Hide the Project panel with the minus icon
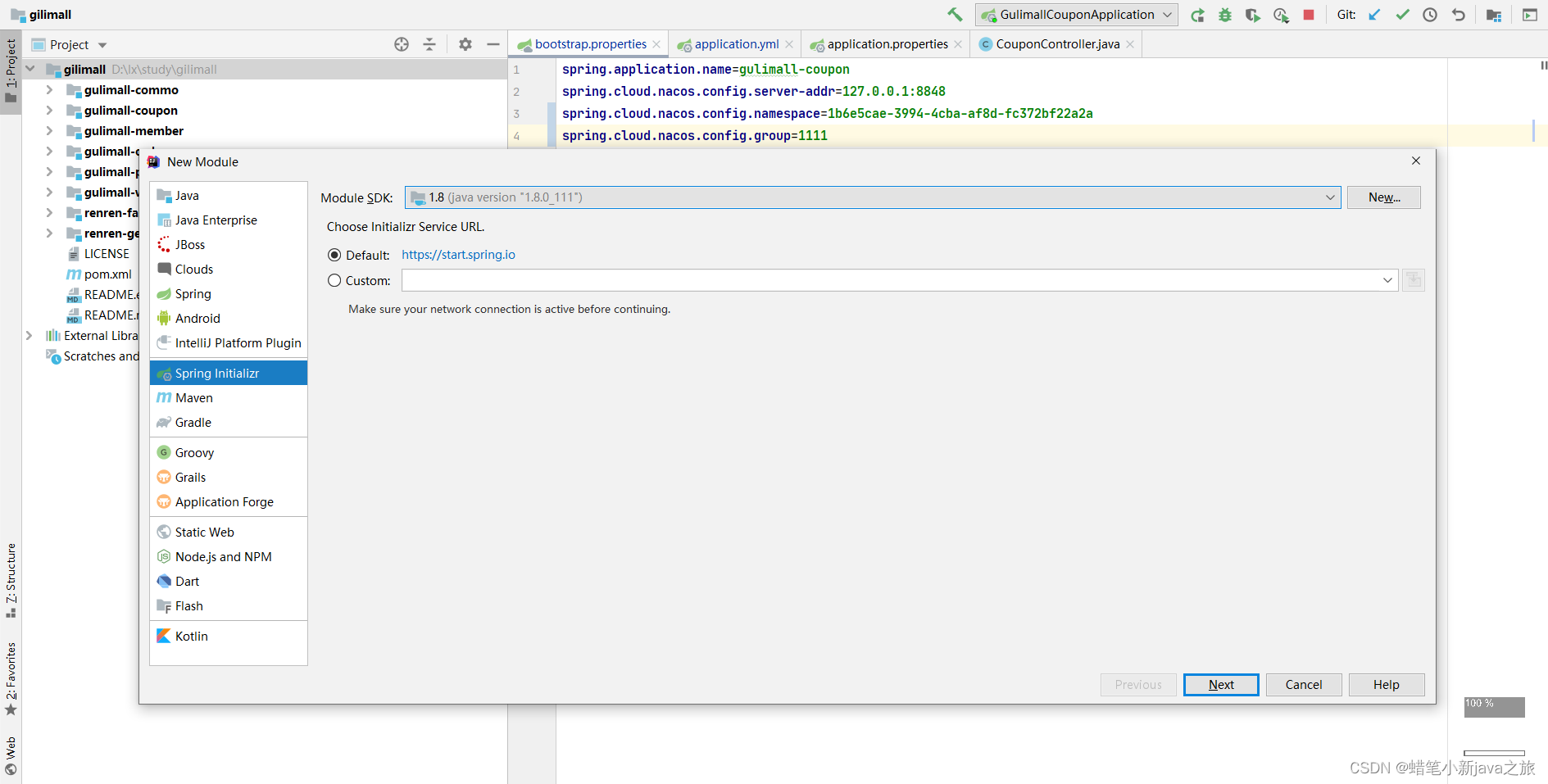The width and height of the screenshot is (1548, 784). 493,44
